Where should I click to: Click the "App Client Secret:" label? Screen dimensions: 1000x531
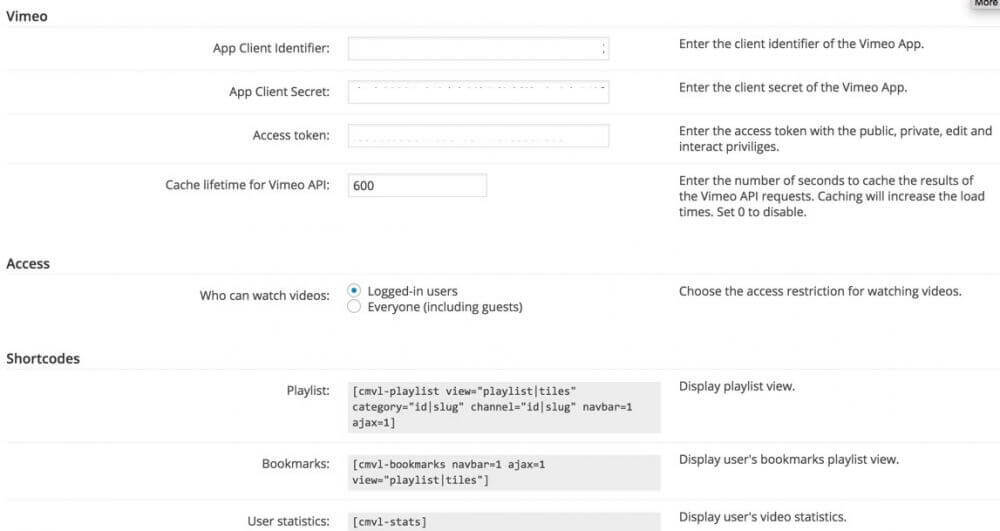279,92
